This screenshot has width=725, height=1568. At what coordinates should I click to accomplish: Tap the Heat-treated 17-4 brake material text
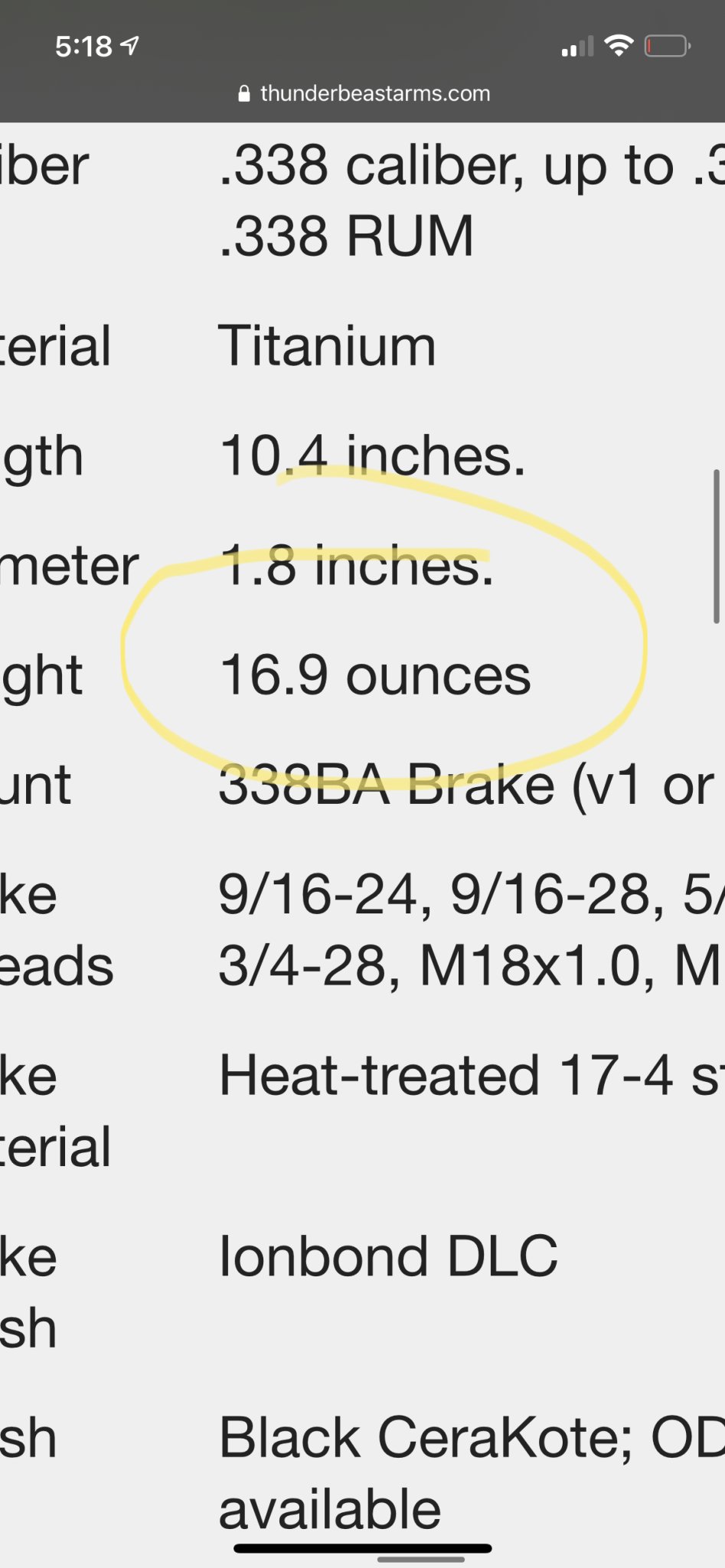[472, 1075]
